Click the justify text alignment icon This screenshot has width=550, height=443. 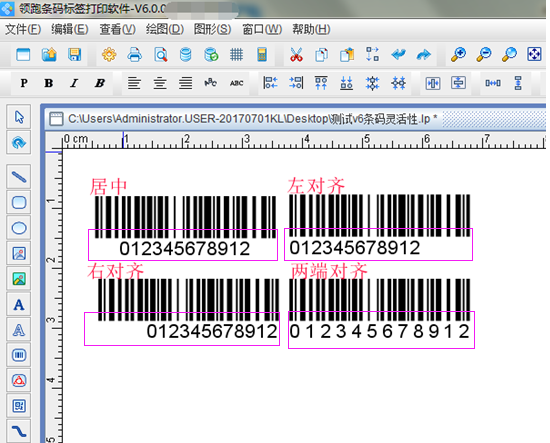pyautogui.click(x=186, y=83)
